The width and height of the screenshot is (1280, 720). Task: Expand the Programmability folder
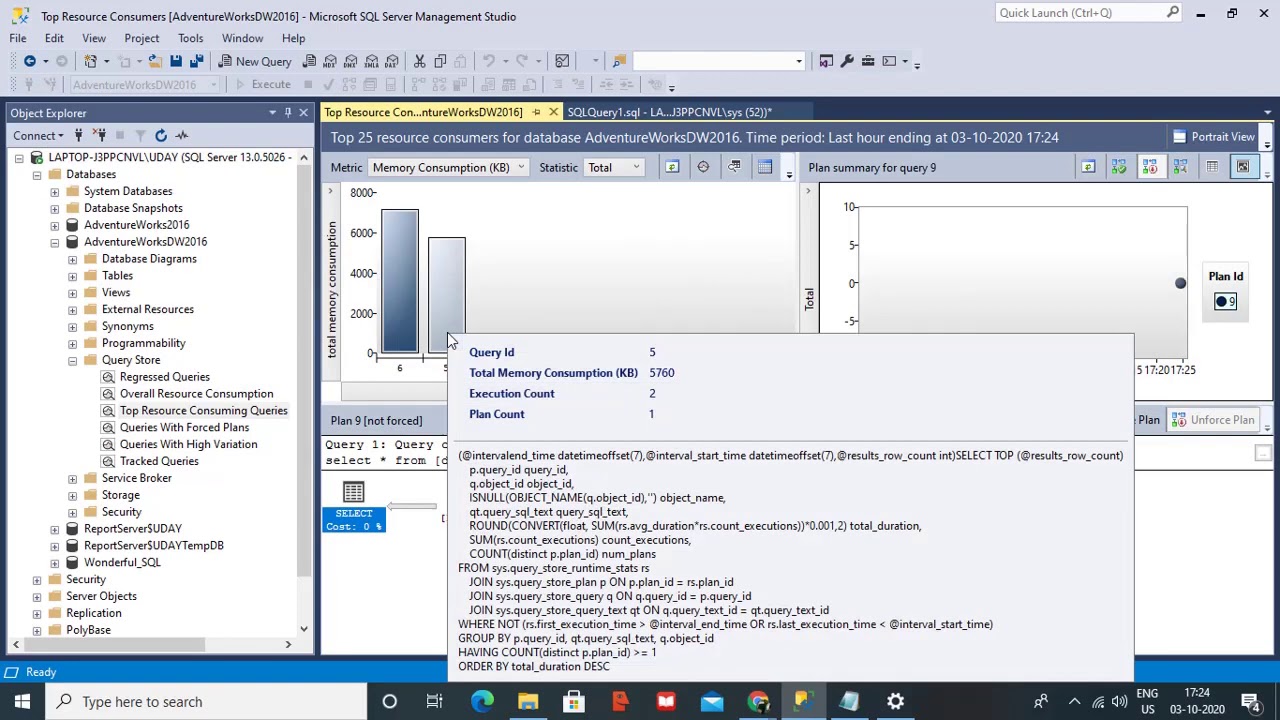72,343
